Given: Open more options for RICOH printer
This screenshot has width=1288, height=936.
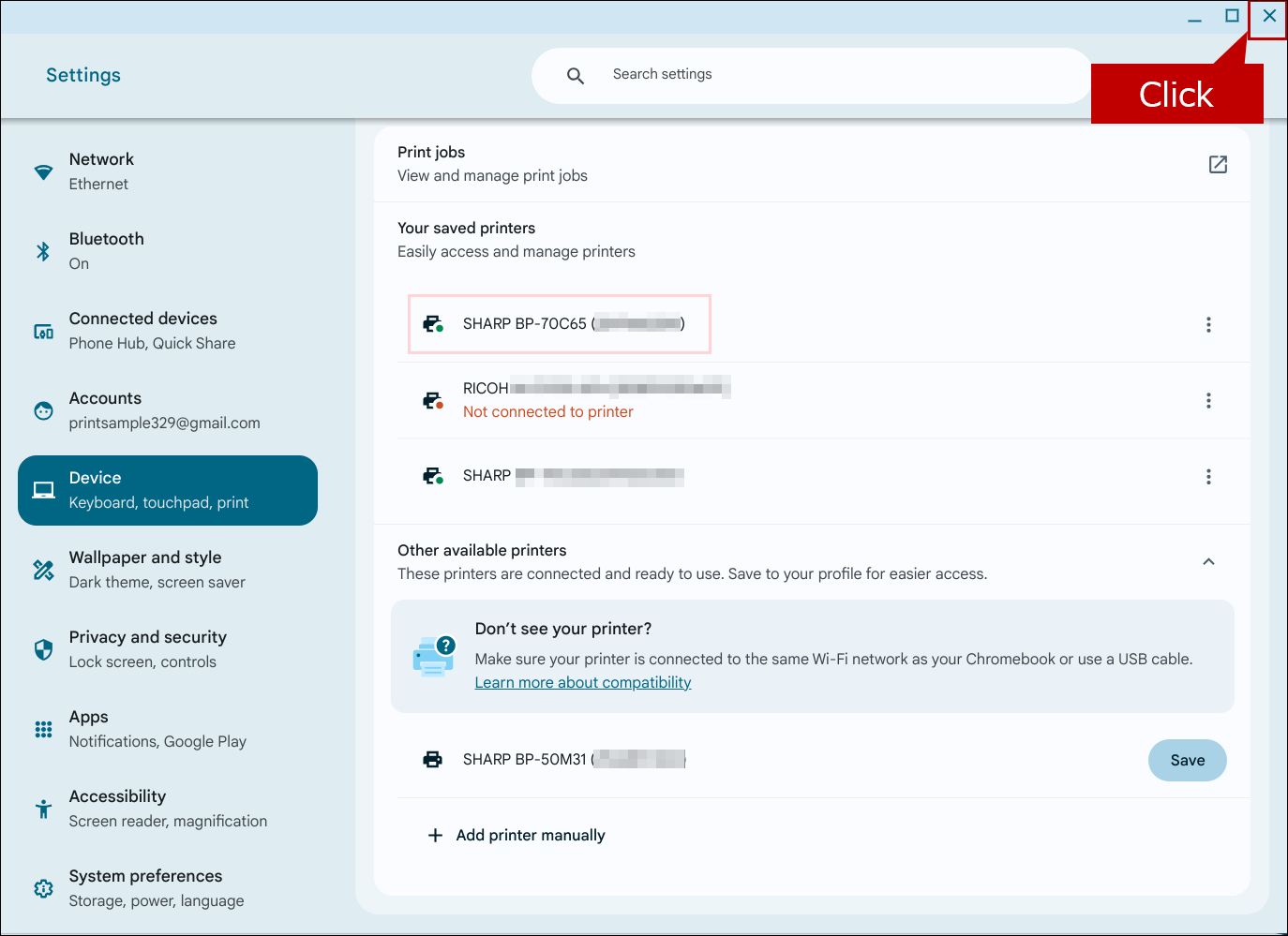Looking at the screenshot, I should (1208, 400).
